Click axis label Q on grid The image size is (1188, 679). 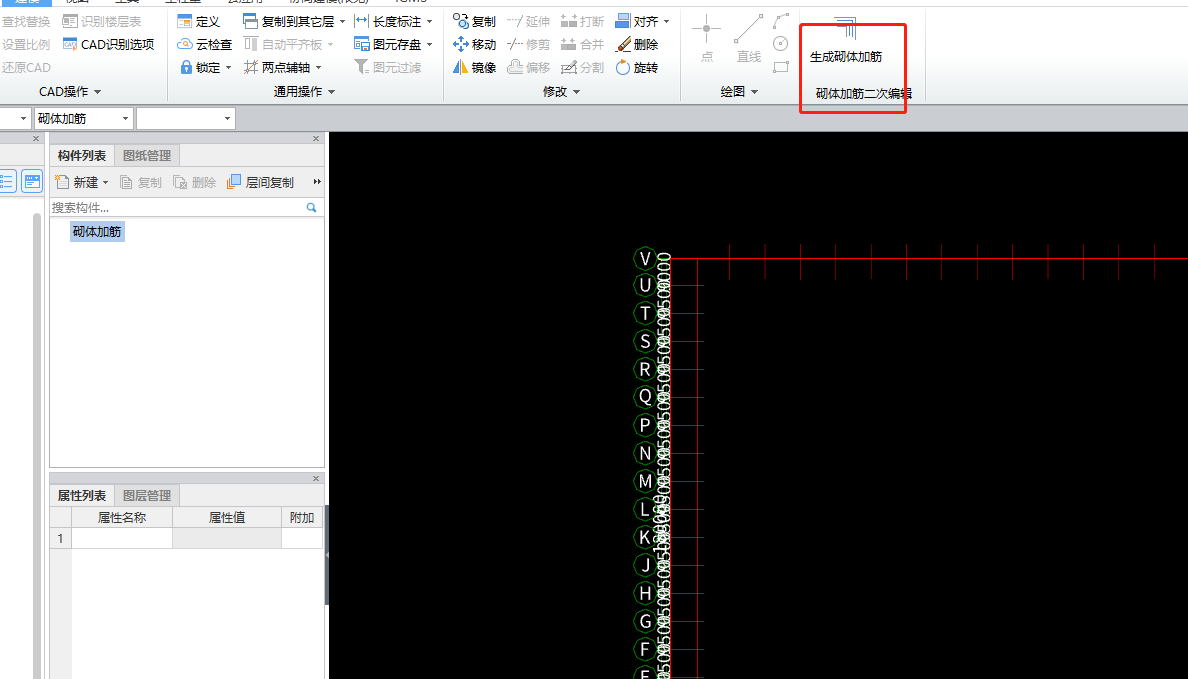tap(645, 396)
